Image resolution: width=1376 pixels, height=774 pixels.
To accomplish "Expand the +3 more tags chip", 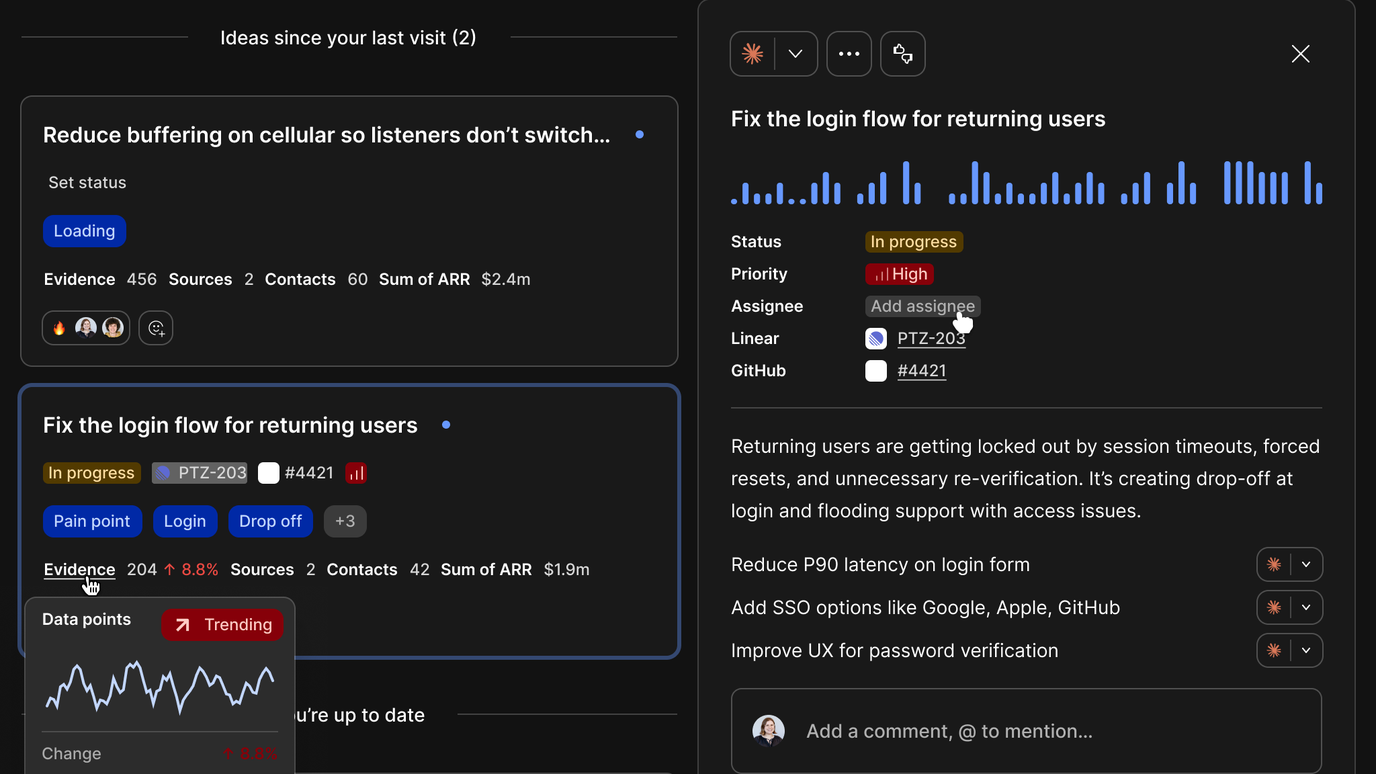I will pos(345,521).
